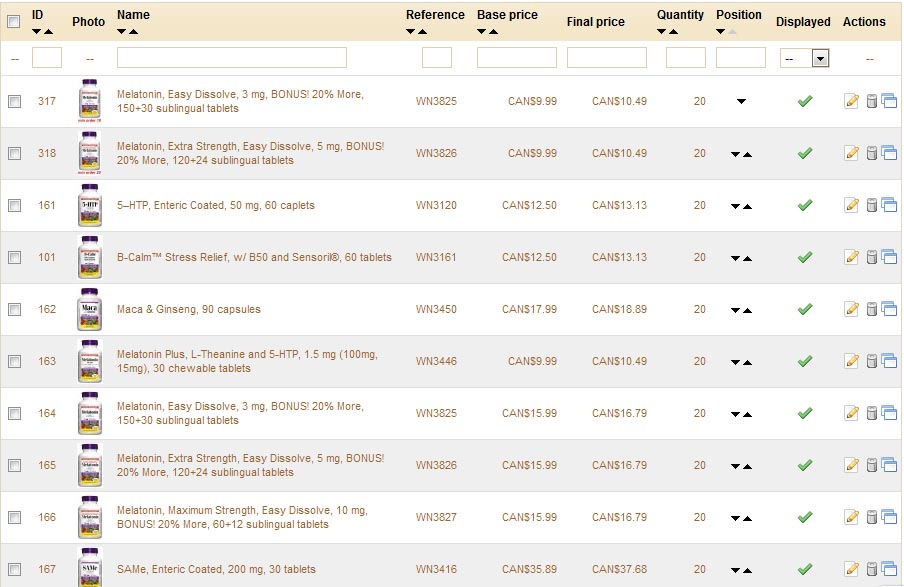This screenshot has height=587, width=904.
Task: Edit Melatonin Plus product 163
Action: (x=852, y=361)
